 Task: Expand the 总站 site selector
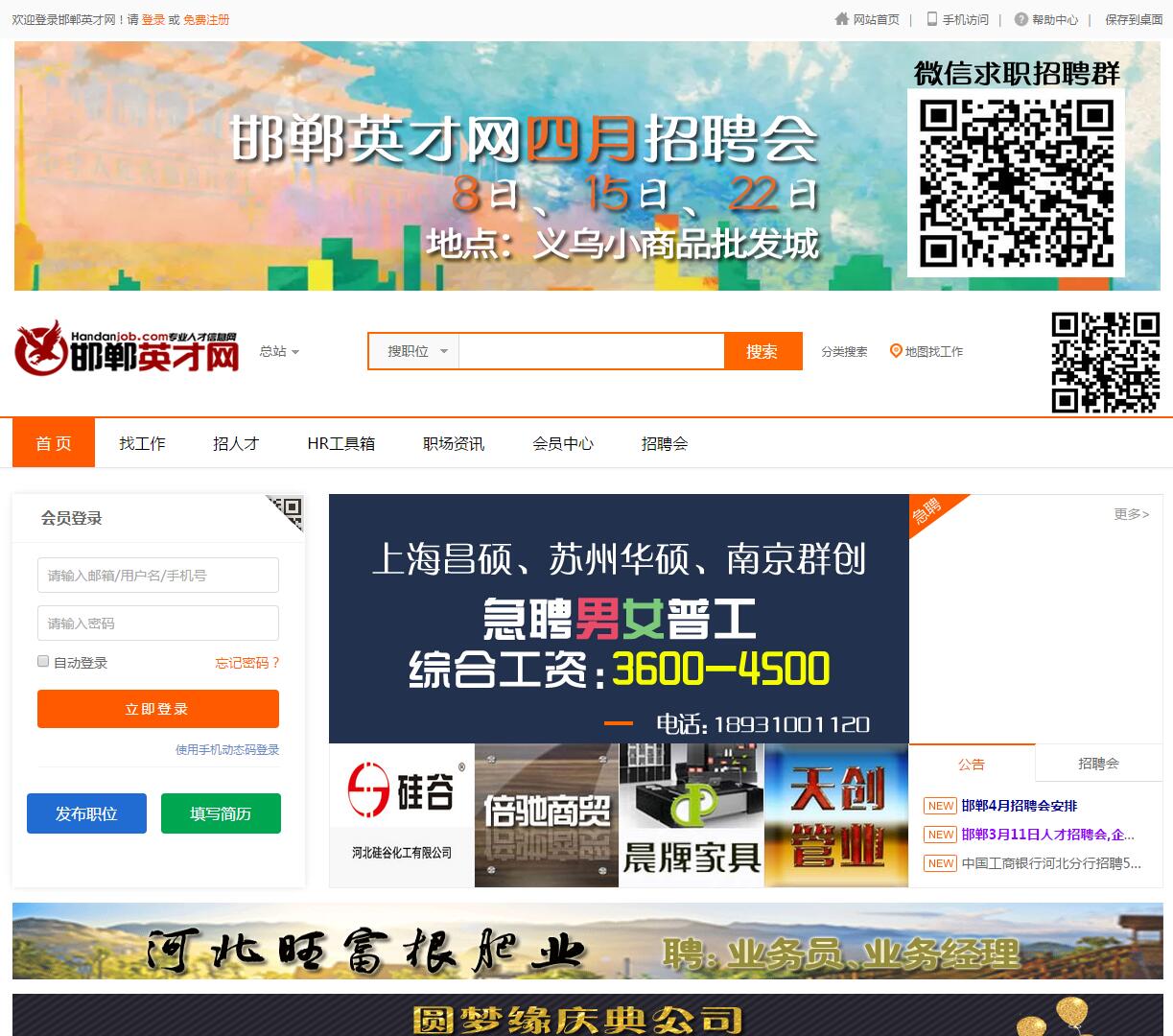click(x=279, y=351)
